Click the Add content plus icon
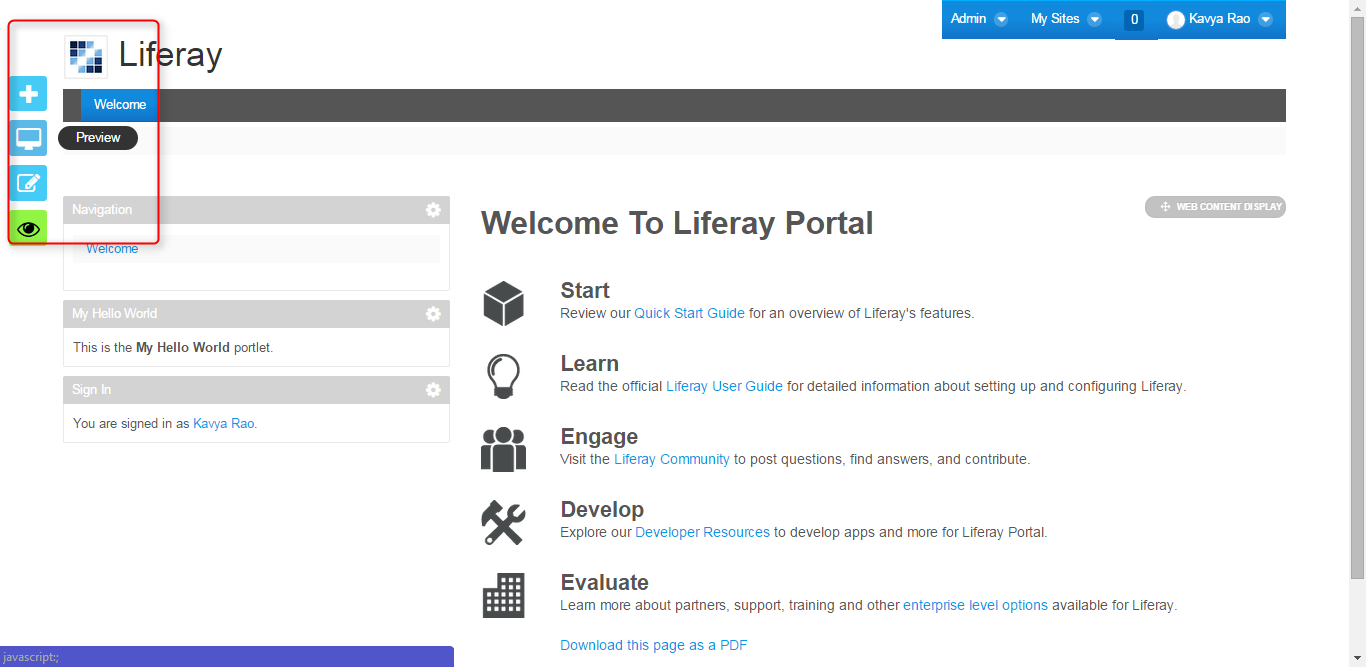Screen dimensions: 1366x667 click(x=28, y=94)
